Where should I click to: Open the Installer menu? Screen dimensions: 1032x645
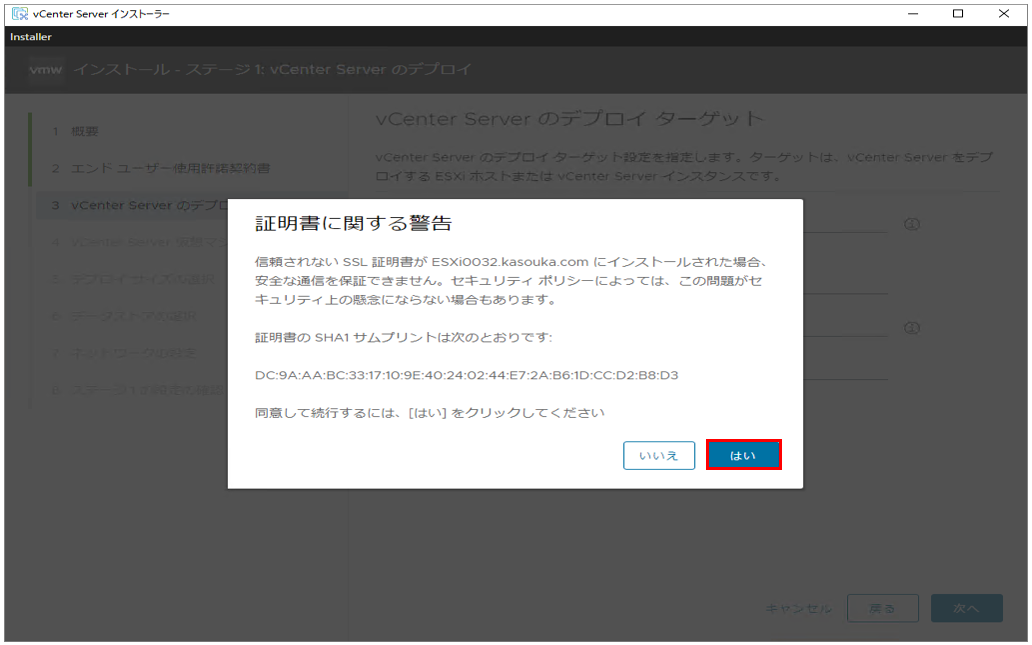(x=31, y=37)
